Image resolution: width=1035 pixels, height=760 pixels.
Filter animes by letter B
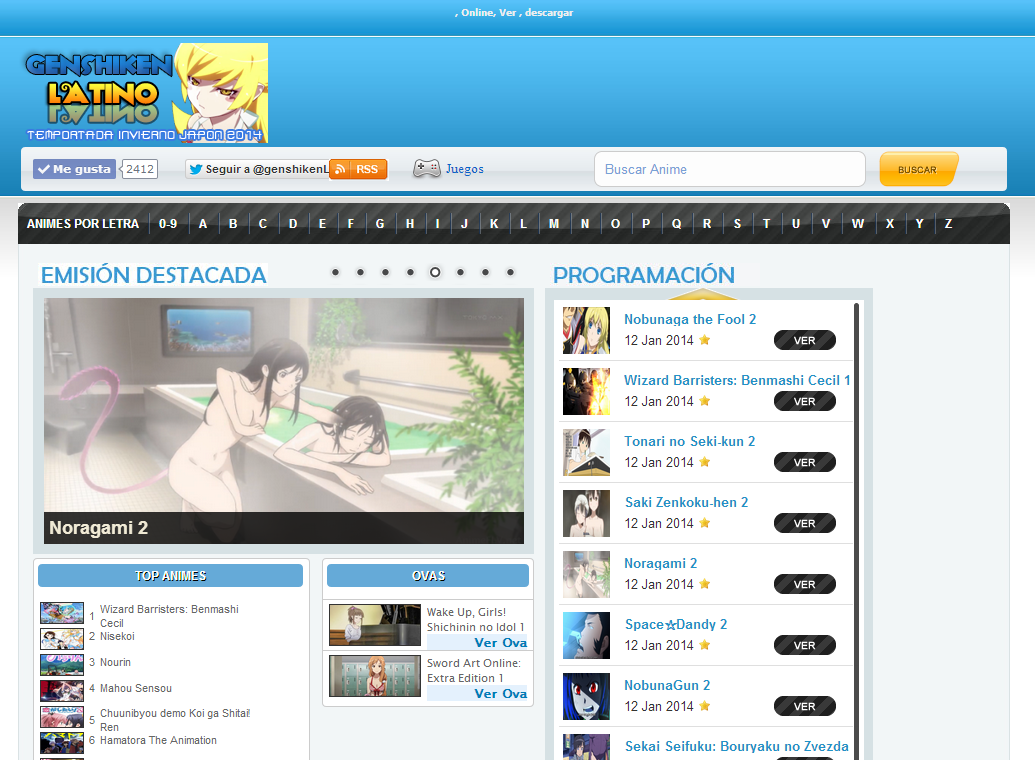(x=233, y=224)
